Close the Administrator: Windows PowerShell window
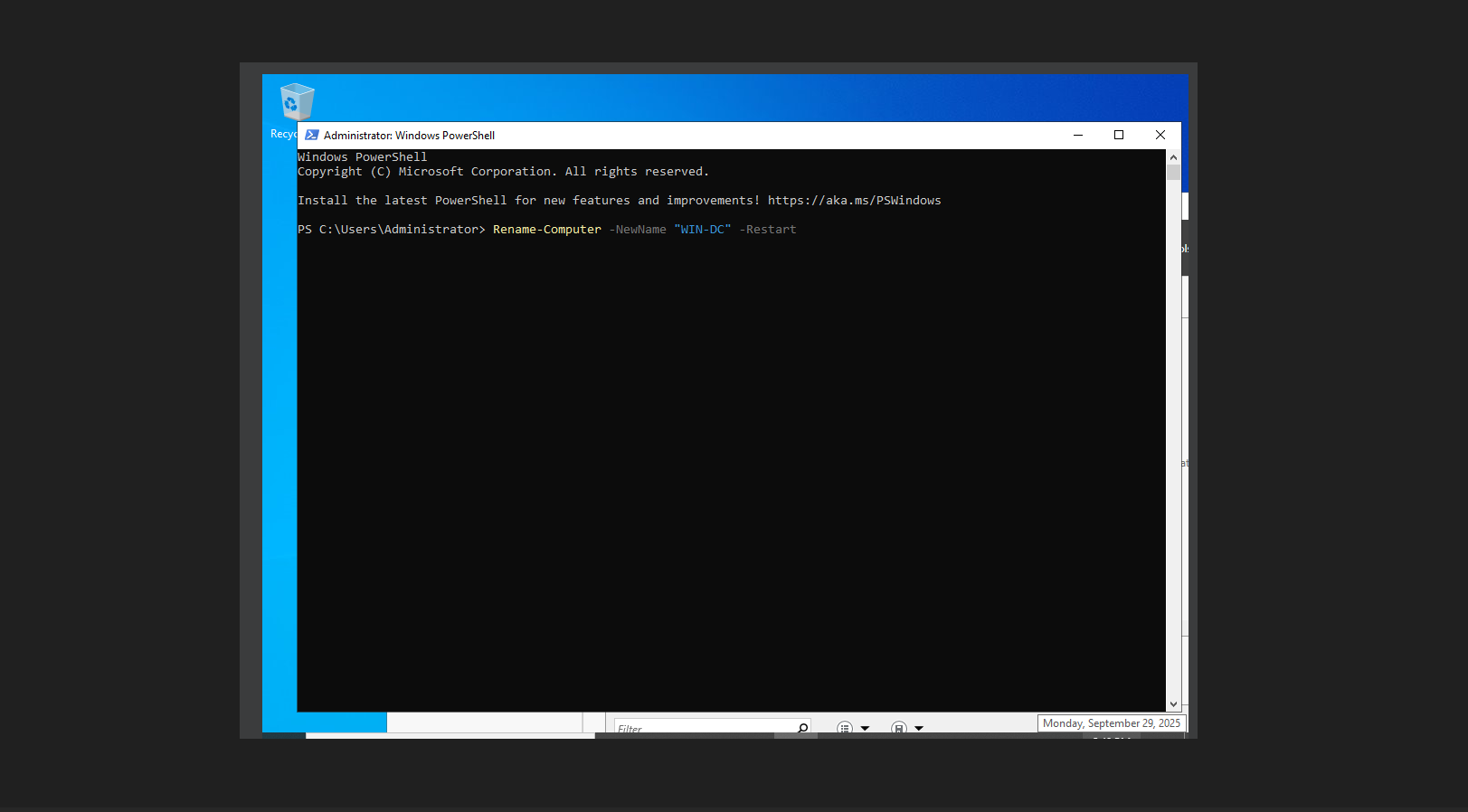The image size is (1468, 812). click(1160, 135)
